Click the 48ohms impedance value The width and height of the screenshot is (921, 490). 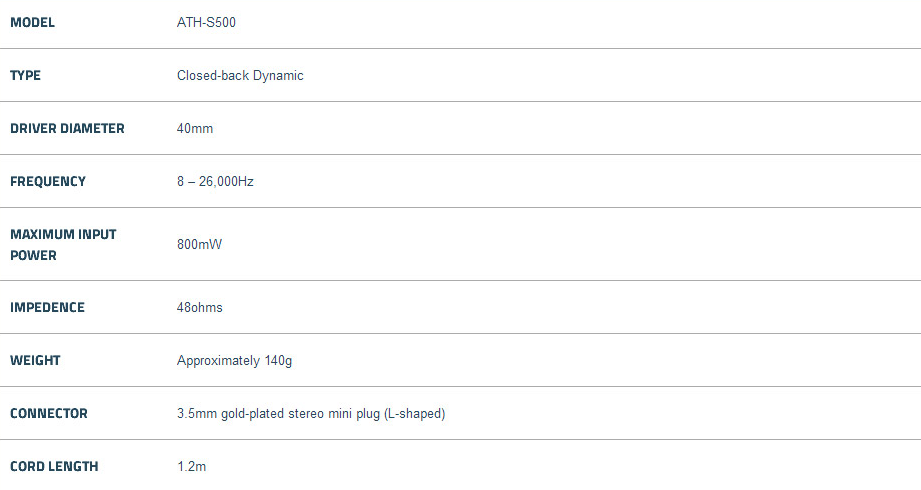tap(200, 307)
